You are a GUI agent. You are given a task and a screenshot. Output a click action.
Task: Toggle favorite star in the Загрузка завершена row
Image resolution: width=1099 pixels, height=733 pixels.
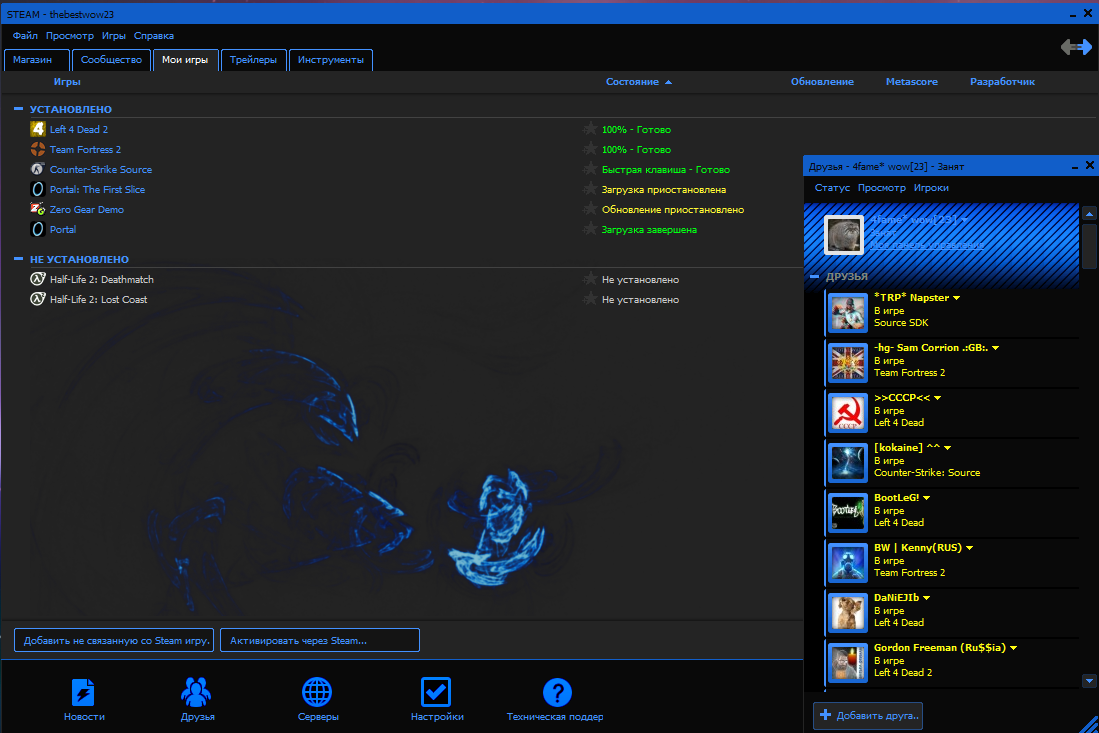click(x=590, y=229)
